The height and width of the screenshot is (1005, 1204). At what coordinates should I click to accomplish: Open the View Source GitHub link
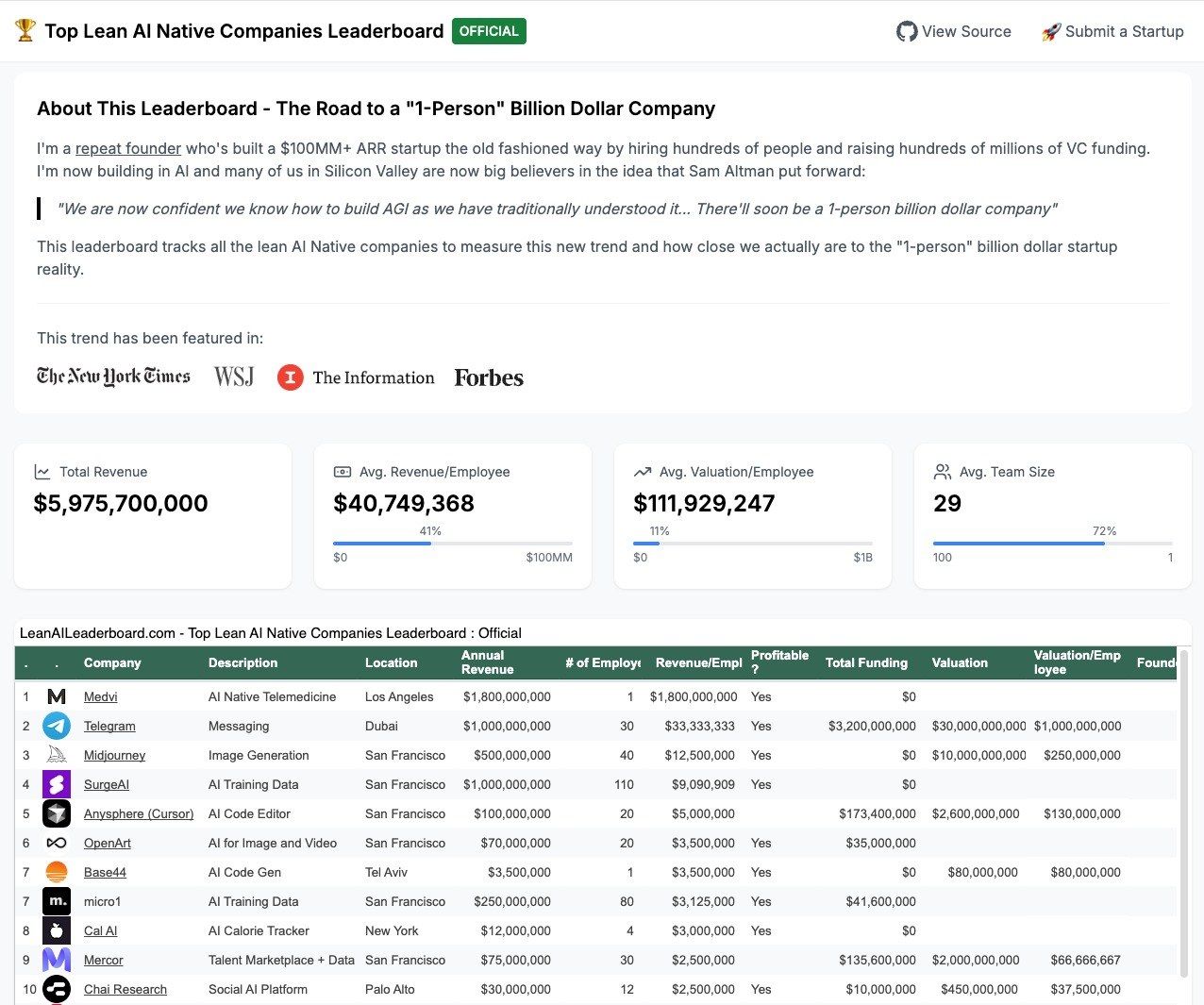click(x=954, y=31)
